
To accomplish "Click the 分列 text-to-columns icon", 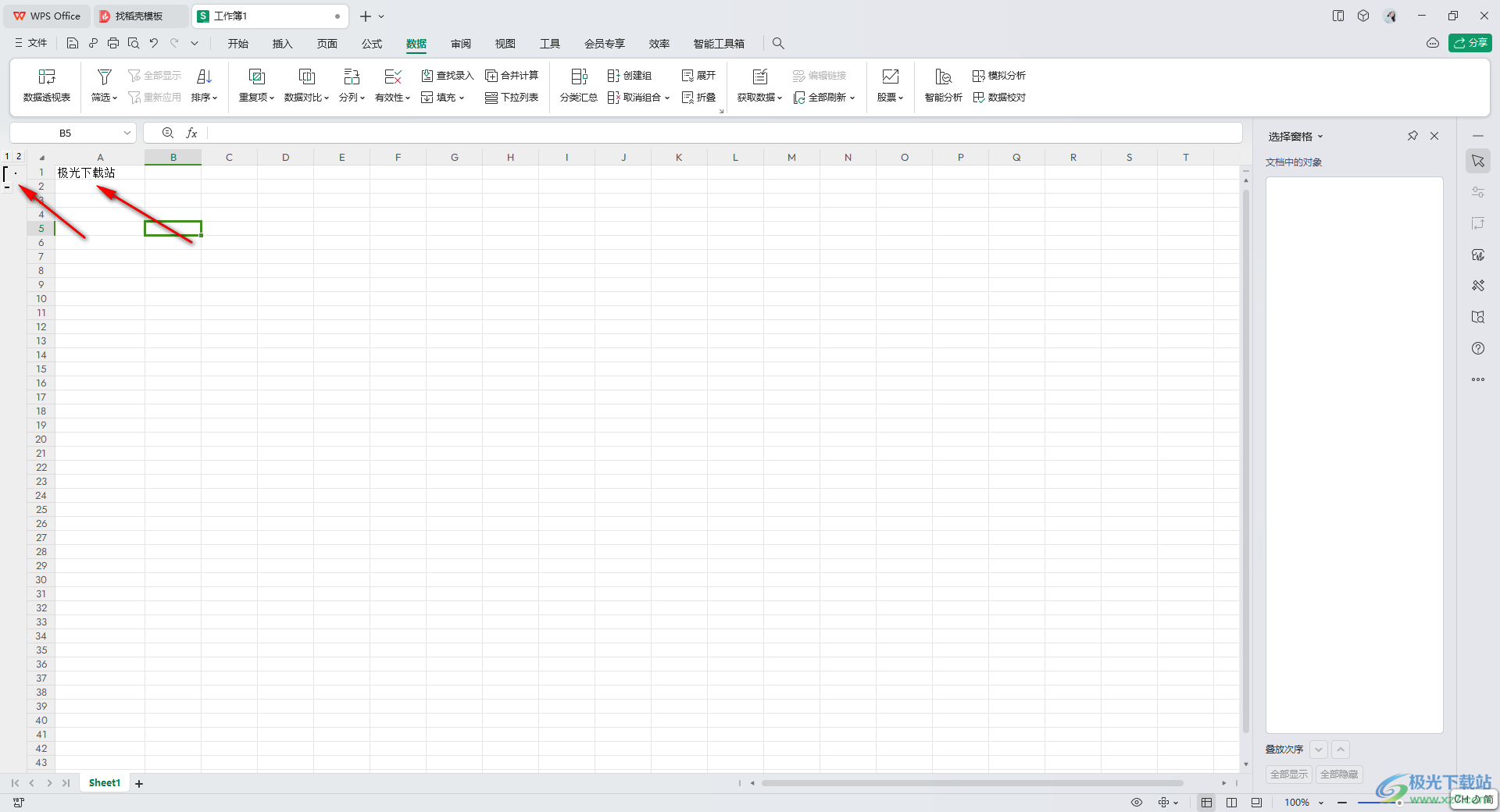I will pos(352,77).
